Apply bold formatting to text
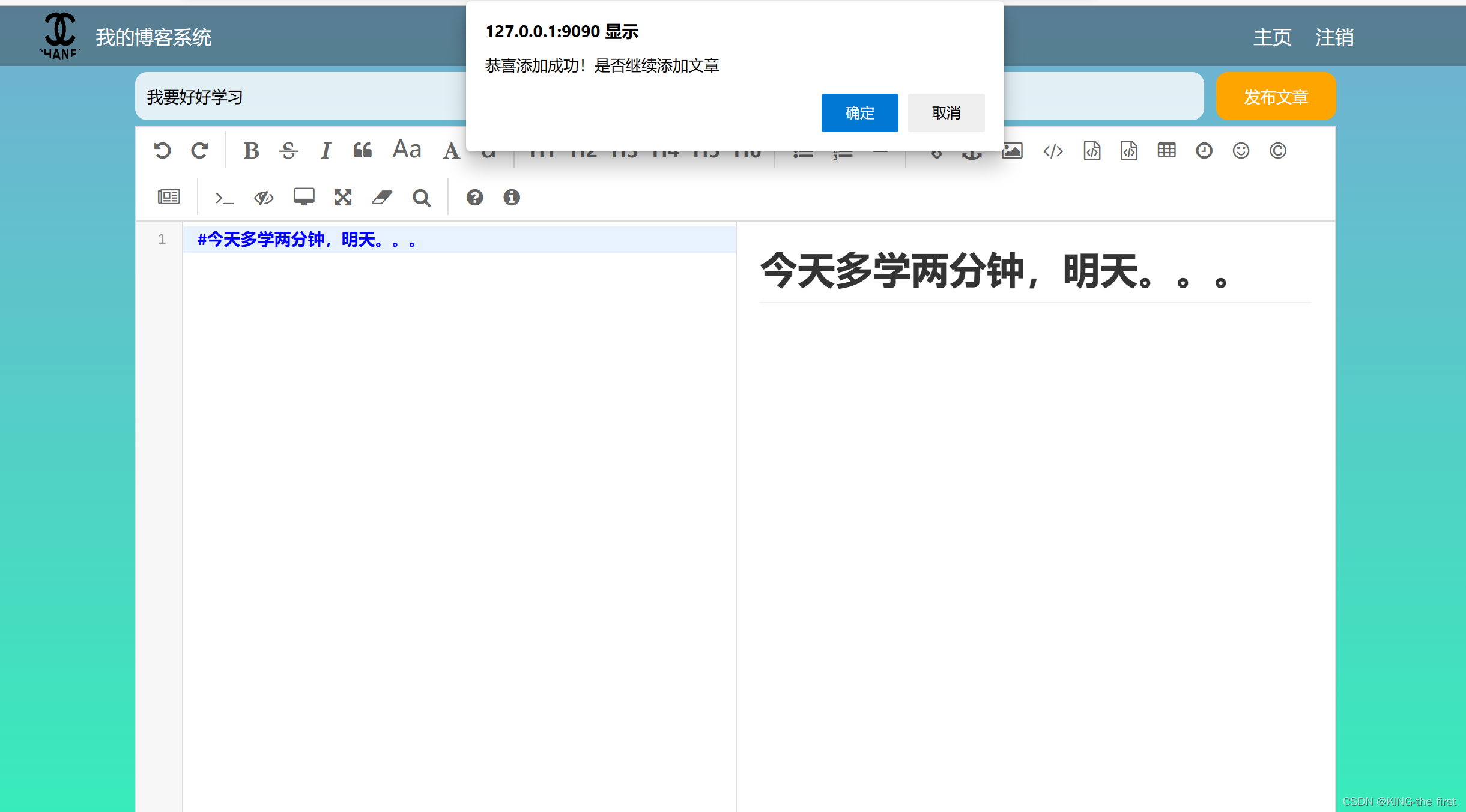This screenshot has width=1466, height=812. click(x=252, y=150)
